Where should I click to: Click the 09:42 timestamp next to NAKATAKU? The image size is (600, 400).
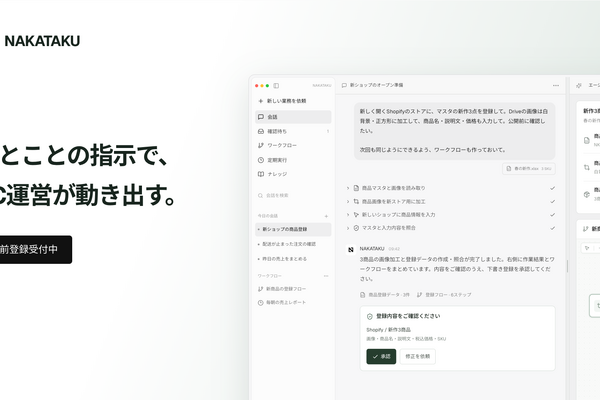[x=394, y=249]
